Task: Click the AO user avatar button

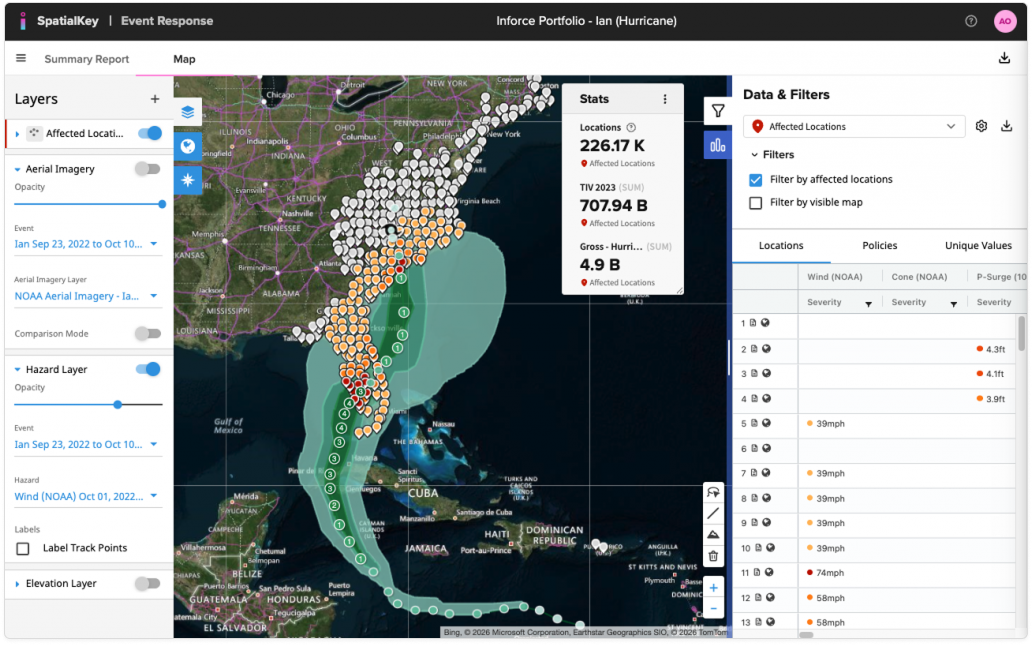Action: pyautogui.click(x=1004, y=21)
